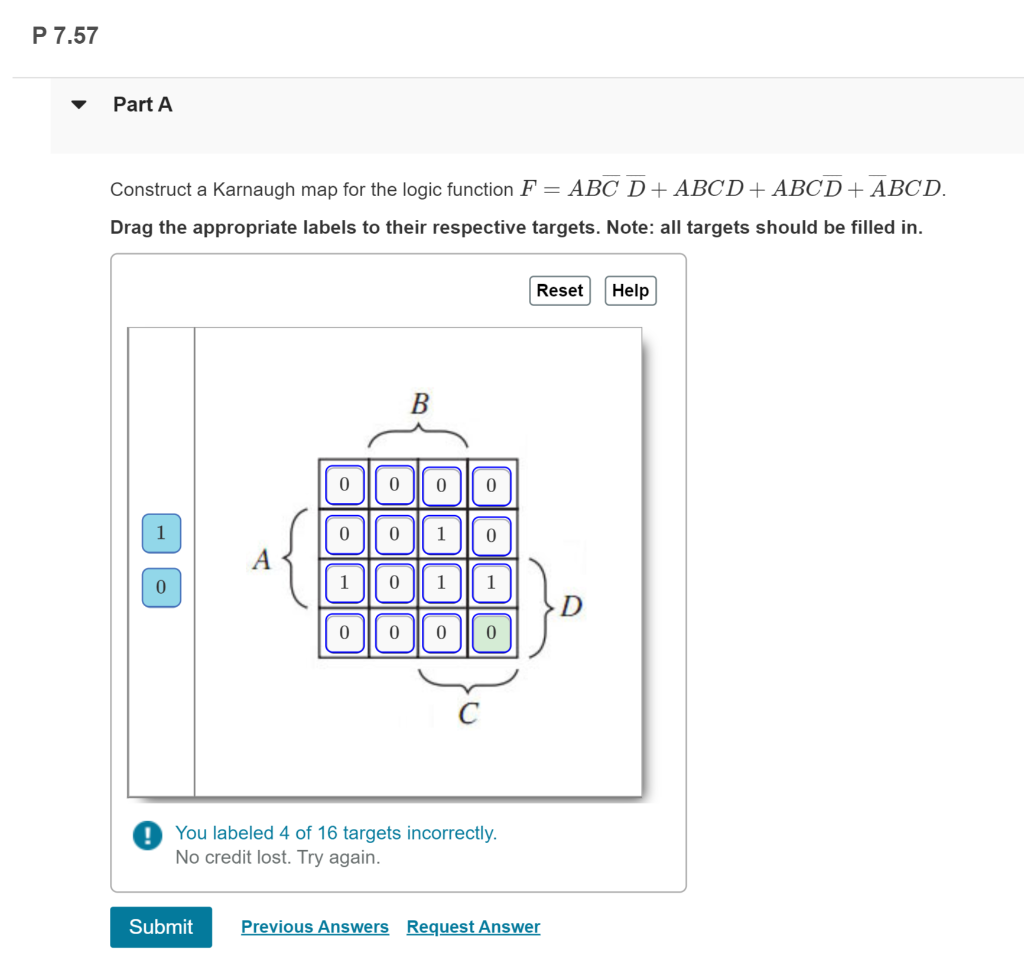Select the leftmost "1" cell in the third row
The width and height of the screenshot is (1024, 979).
(x=343, y=583)
